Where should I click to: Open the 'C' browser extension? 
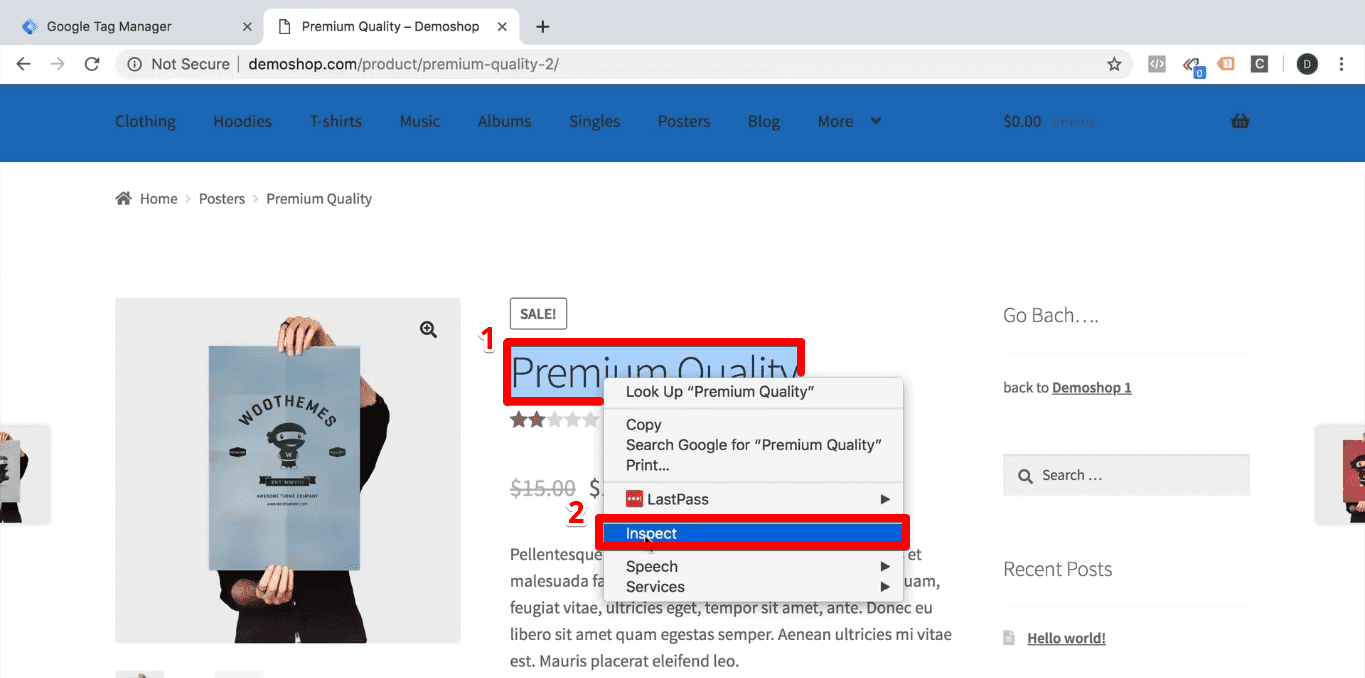(x=1259, y=63)
